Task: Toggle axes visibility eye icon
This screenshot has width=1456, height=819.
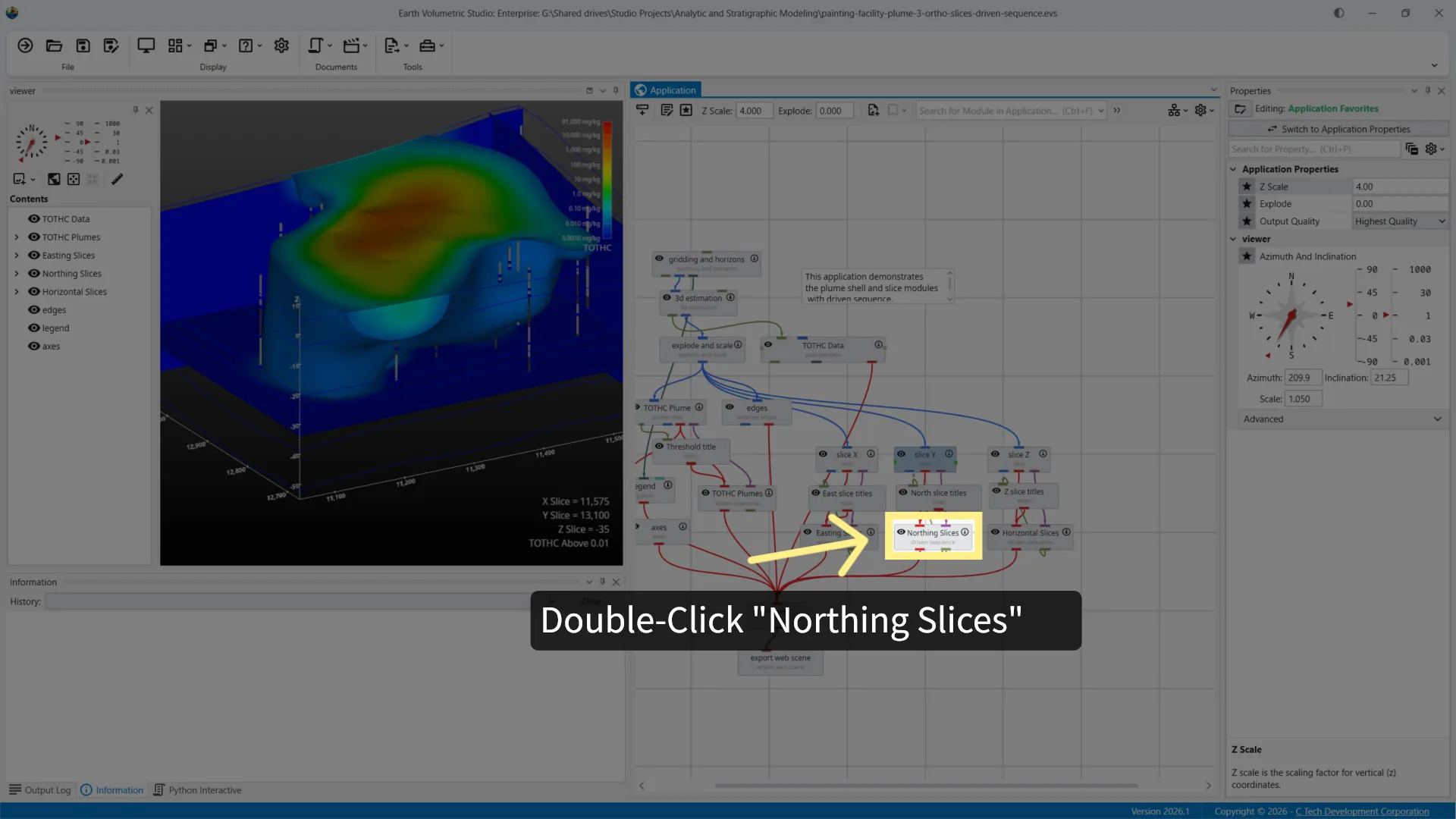Action: point(34,346)
